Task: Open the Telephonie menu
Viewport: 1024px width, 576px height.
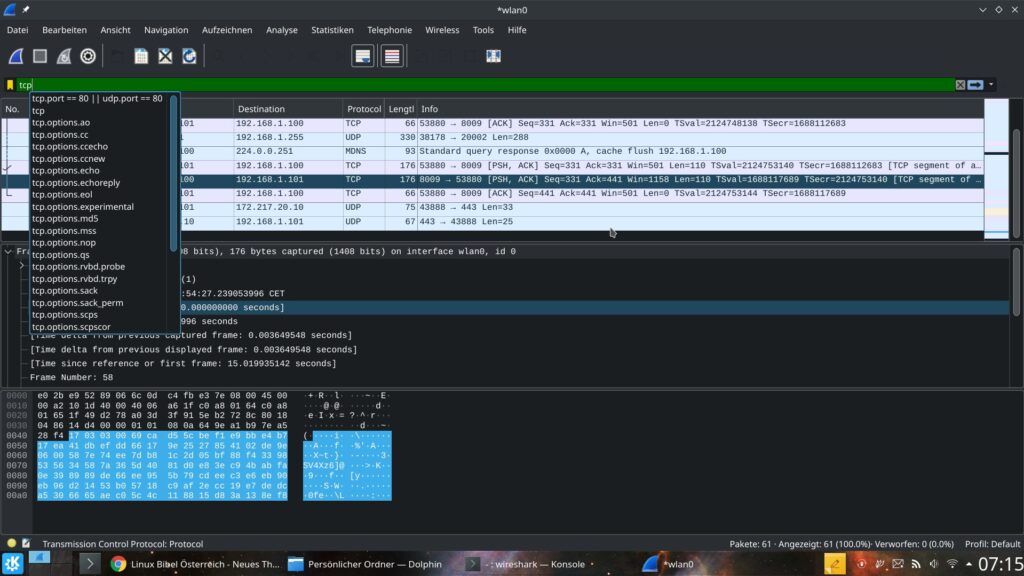Action: click(389, 30)
